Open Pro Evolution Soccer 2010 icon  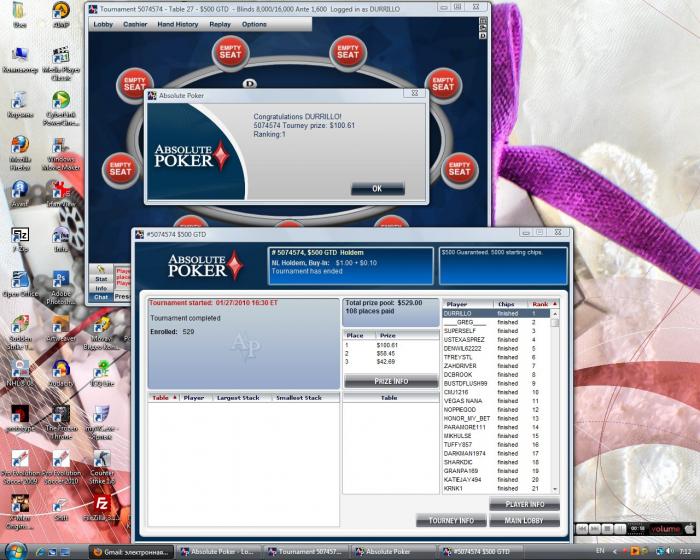61,467
